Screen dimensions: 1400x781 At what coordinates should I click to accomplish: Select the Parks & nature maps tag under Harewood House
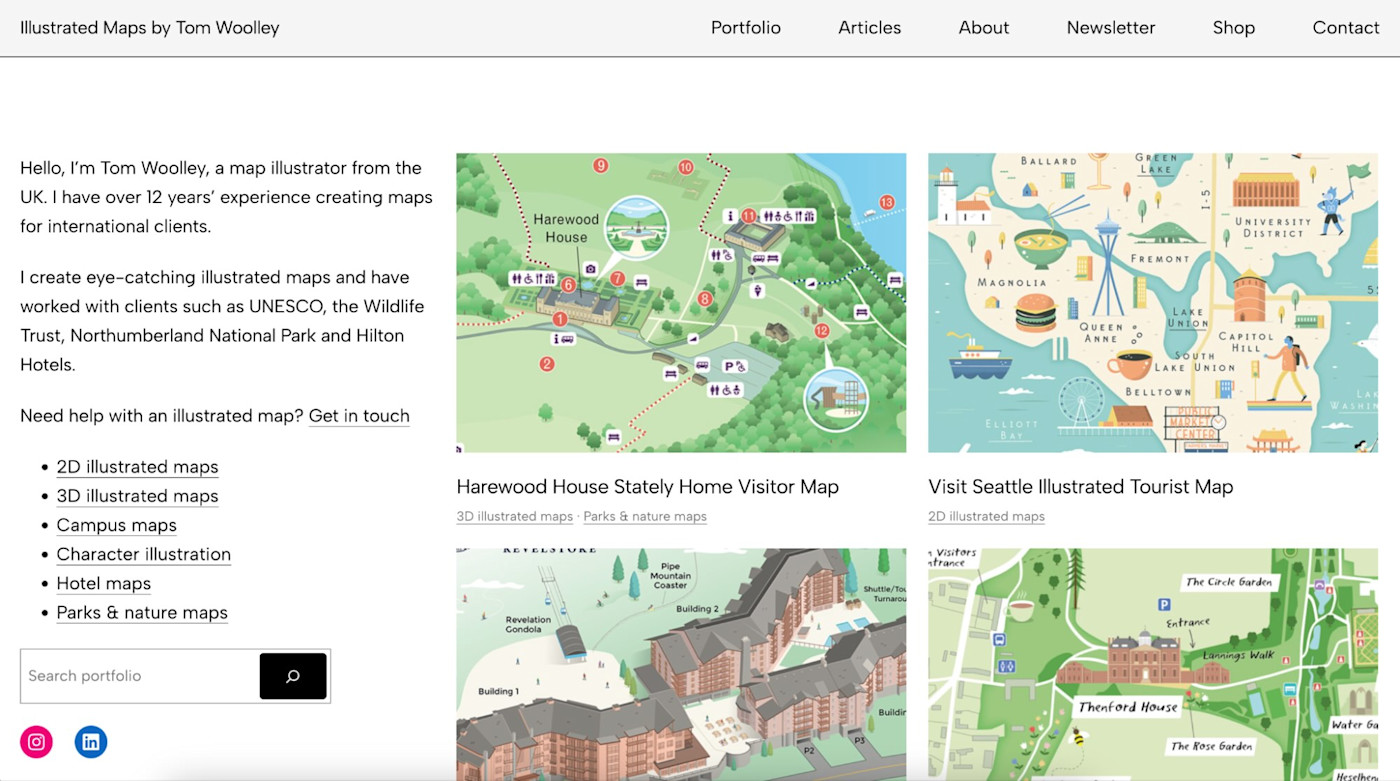pyautogui.click(x=645, y=517)
